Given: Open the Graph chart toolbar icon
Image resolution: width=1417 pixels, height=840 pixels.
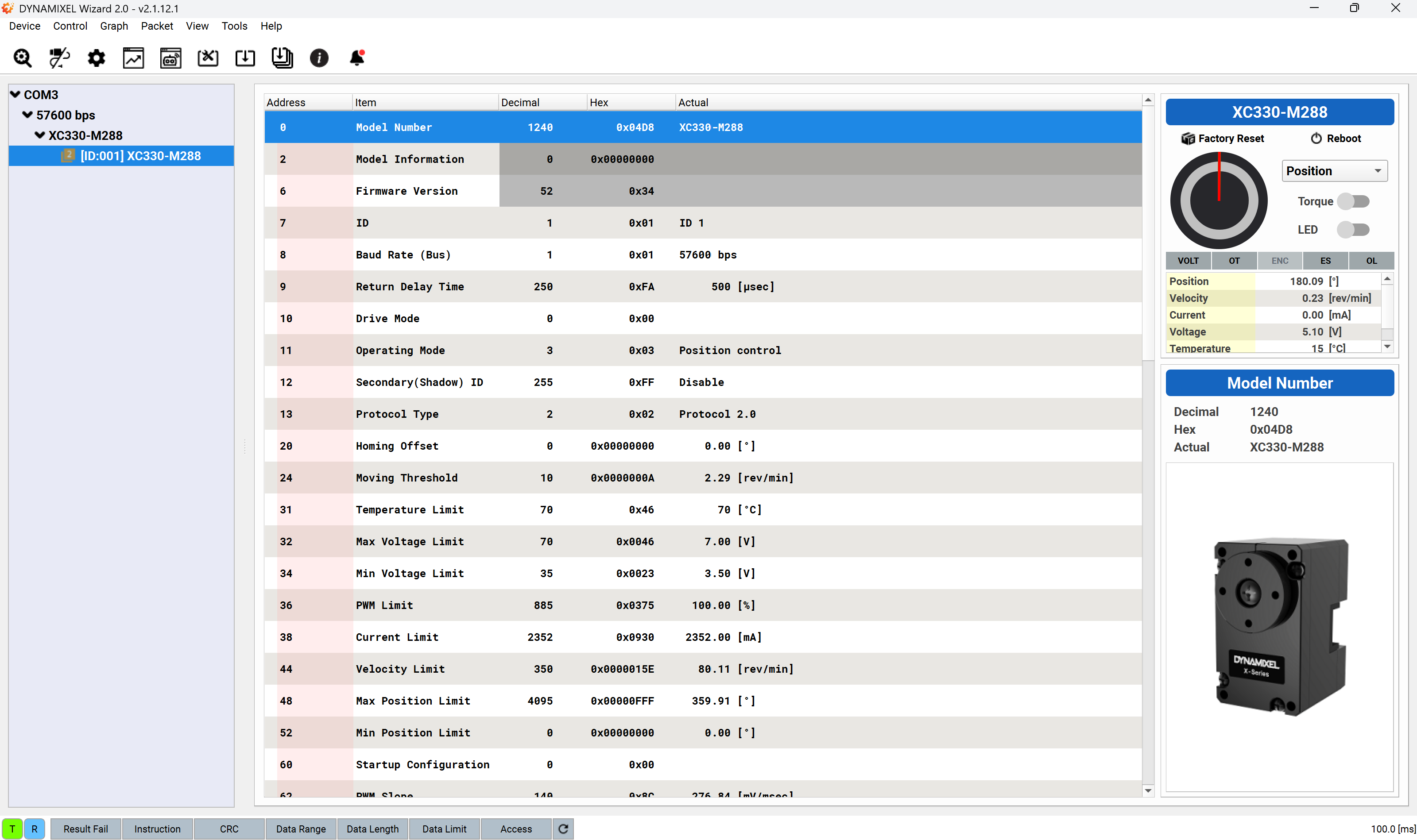Looking at the screenshot, I should pos(134,58).
